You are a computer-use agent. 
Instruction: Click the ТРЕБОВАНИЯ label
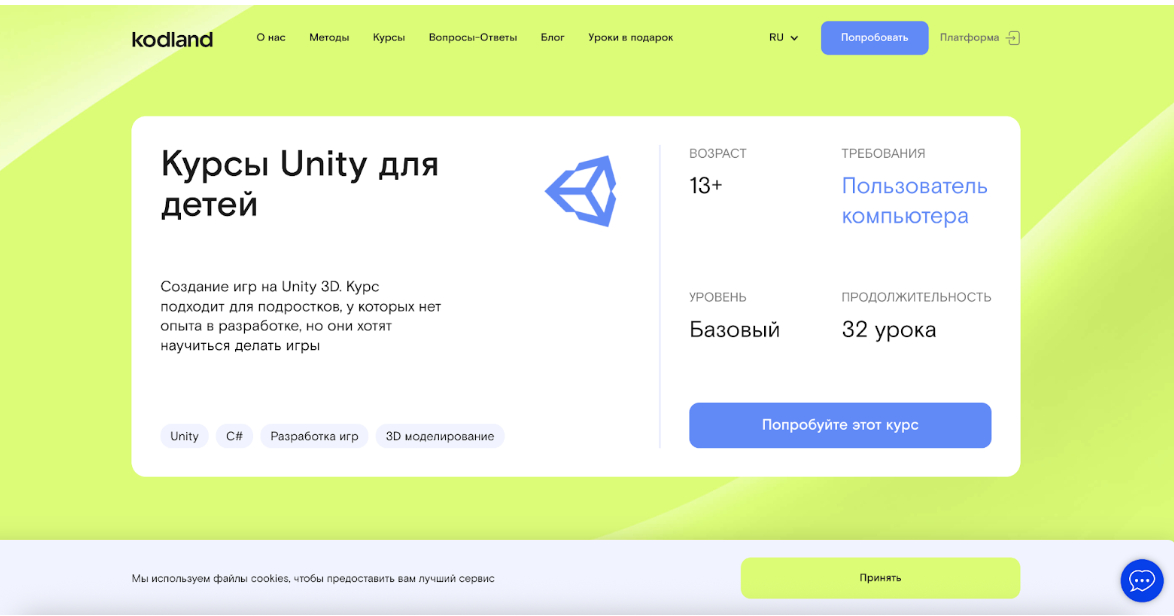(883, 153)
